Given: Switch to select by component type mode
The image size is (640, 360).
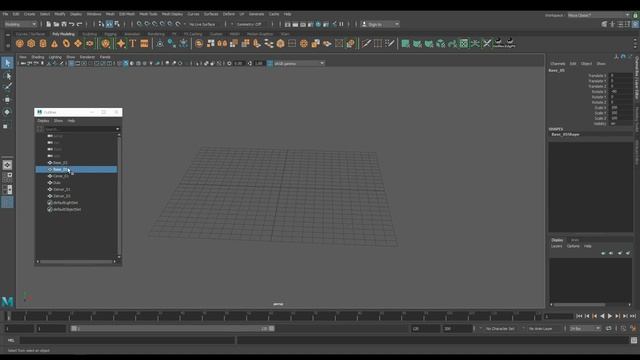Looking at the screenshot, I should click(x=117, y=24).
